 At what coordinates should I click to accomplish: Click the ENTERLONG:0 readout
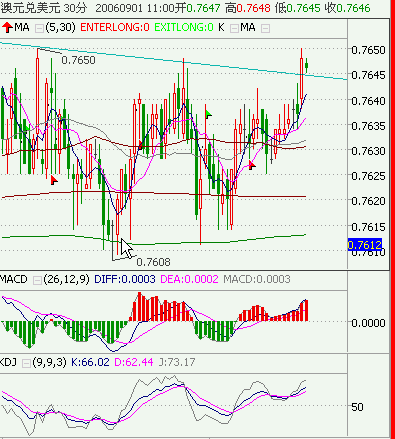115,27
